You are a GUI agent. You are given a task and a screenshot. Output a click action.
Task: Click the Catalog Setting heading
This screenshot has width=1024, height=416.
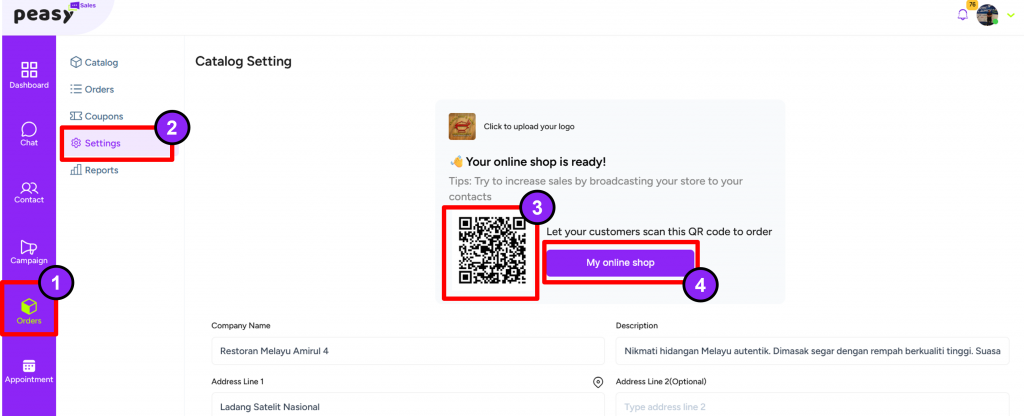pyautogui.click(x=244, y=62)
